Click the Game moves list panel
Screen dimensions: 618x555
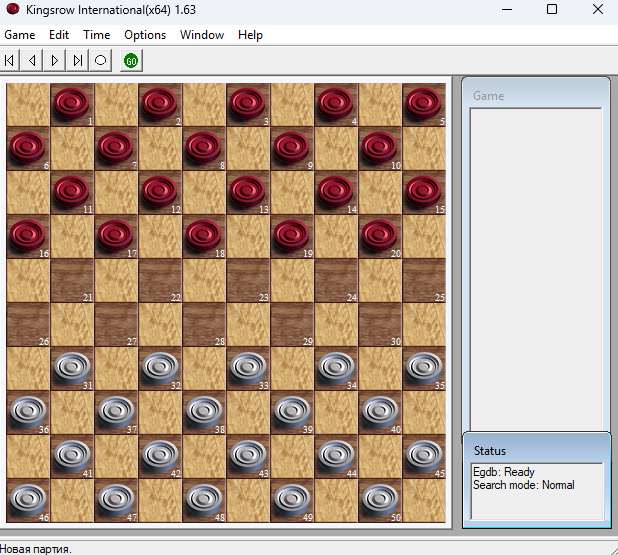click(535, 265)
